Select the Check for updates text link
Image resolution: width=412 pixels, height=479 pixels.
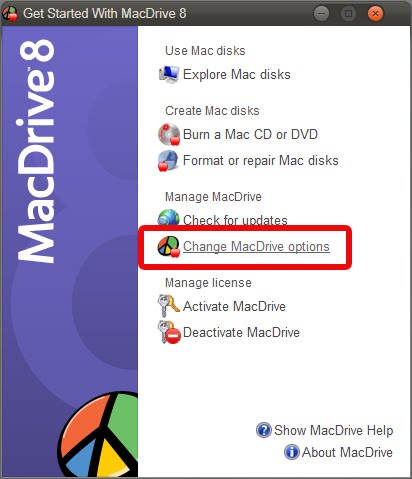pyautogui.click(x=235, y=220)
